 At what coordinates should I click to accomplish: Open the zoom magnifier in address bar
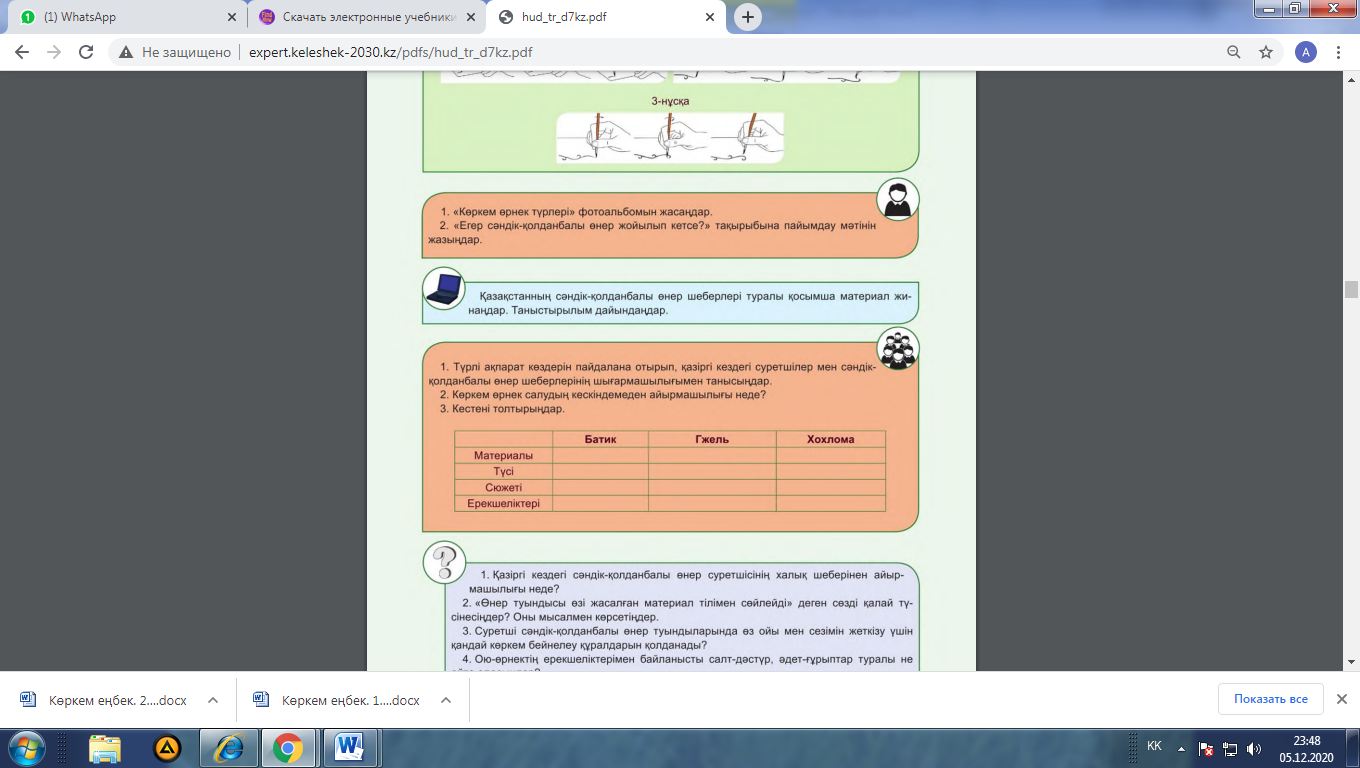1235,52
